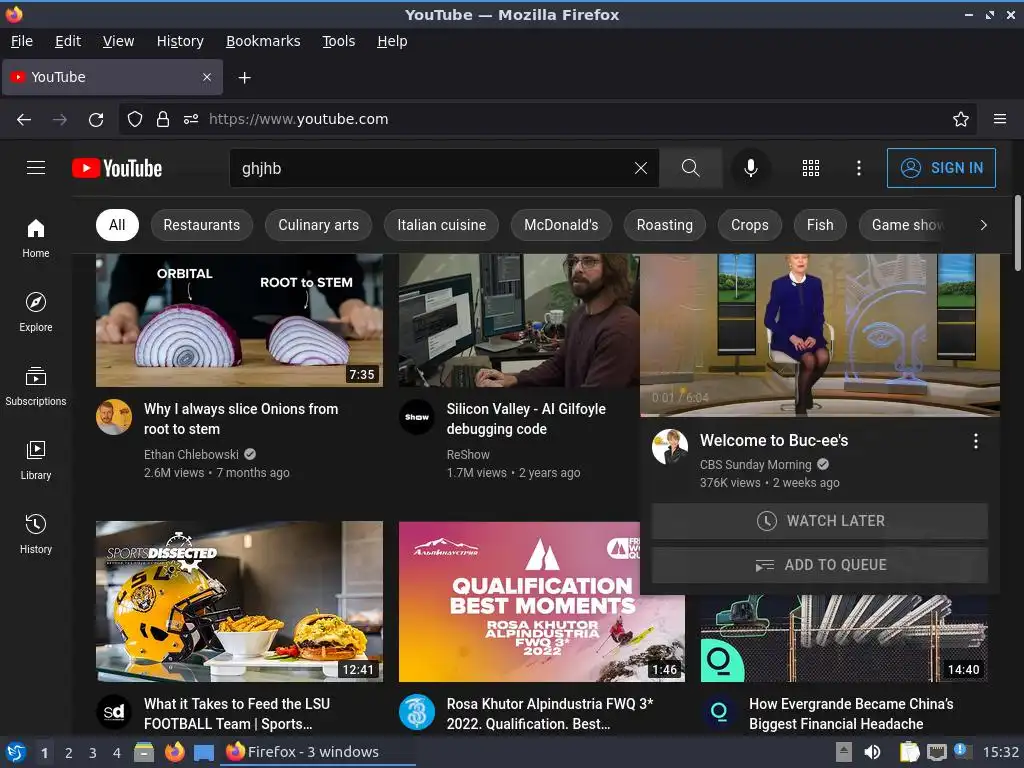Go back with the browser back arrow
Viewport: 1024px width, 768px height.
24,119
